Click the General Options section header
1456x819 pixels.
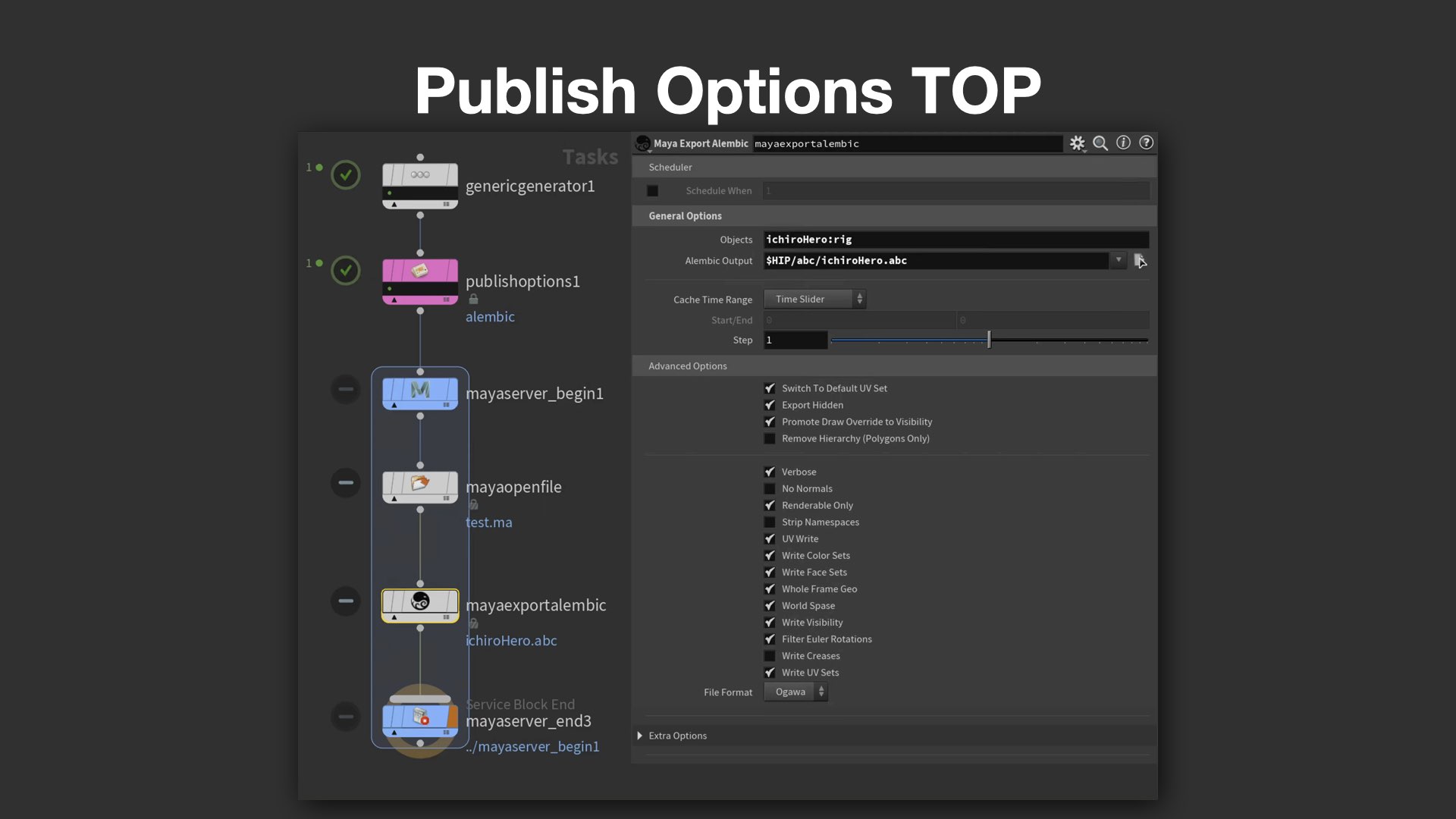click(894, 216)
